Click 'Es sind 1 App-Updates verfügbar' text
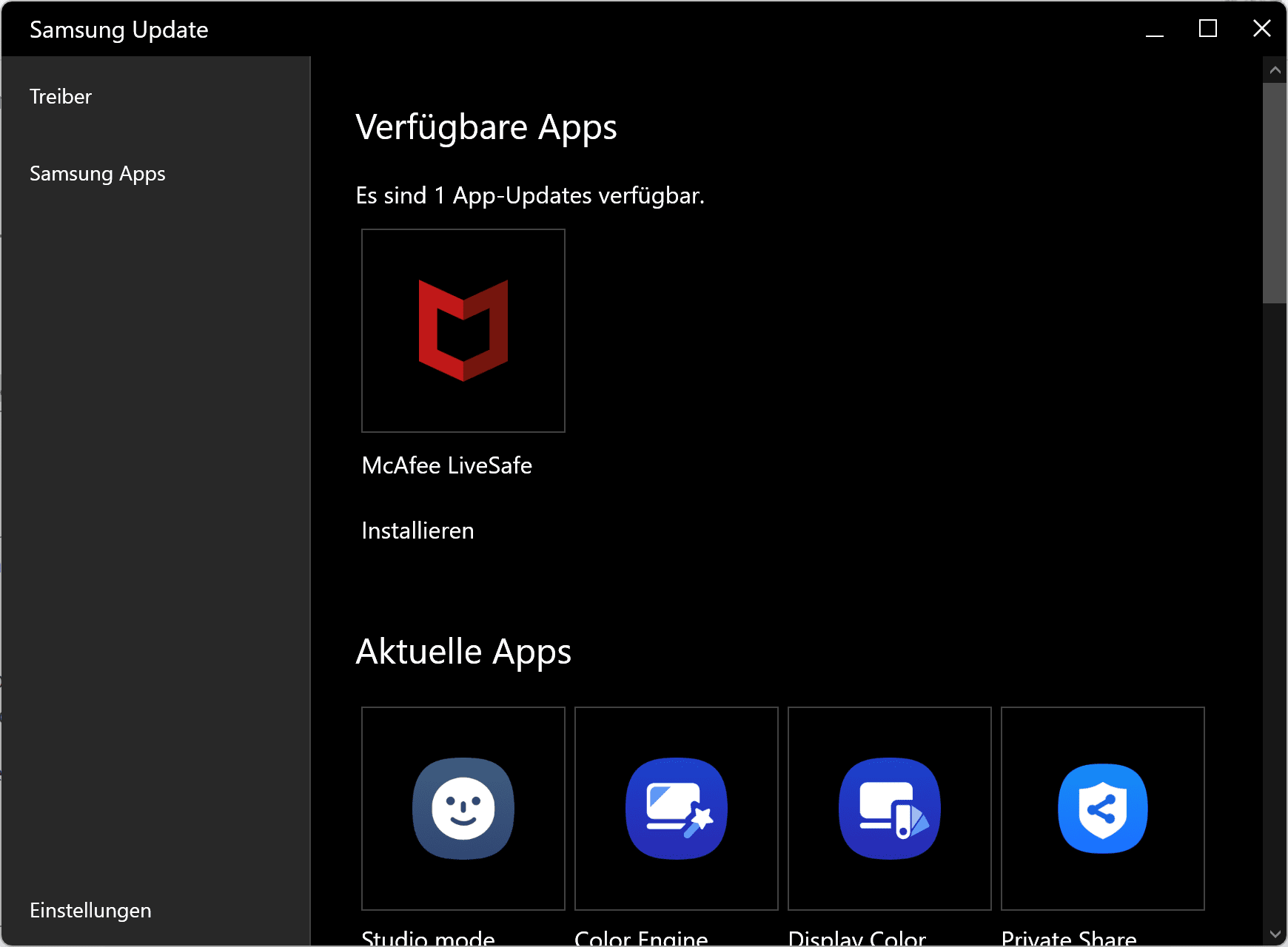 point(530,195)
